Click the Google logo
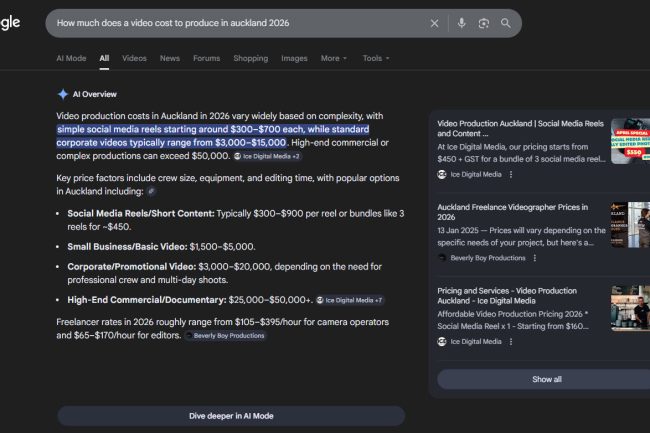The height and width of the screenshot is (433, 650). [10, 23]
